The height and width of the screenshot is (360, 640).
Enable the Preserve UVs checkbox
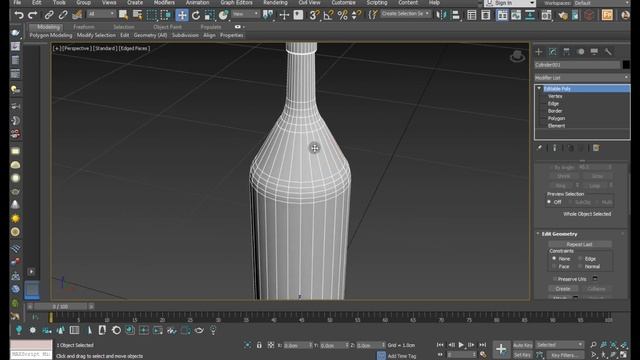[555, 279]
